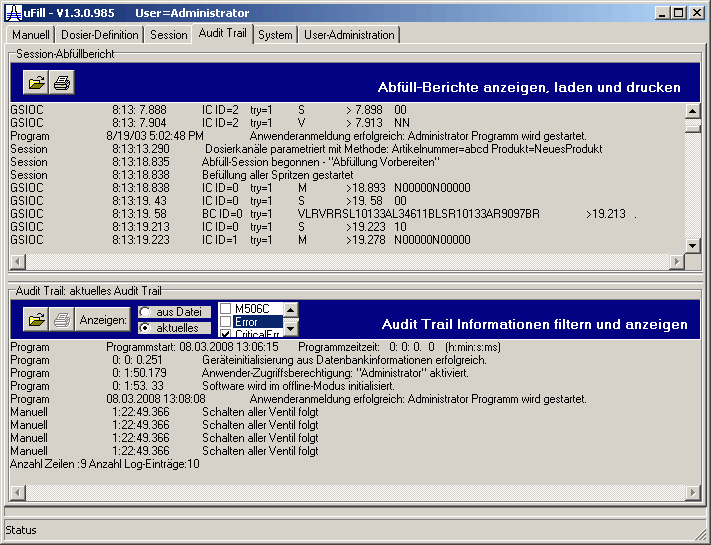Viewport: 711px width, 545px height.
Task: Click the Status bar label
Action: tap(21, 530)
